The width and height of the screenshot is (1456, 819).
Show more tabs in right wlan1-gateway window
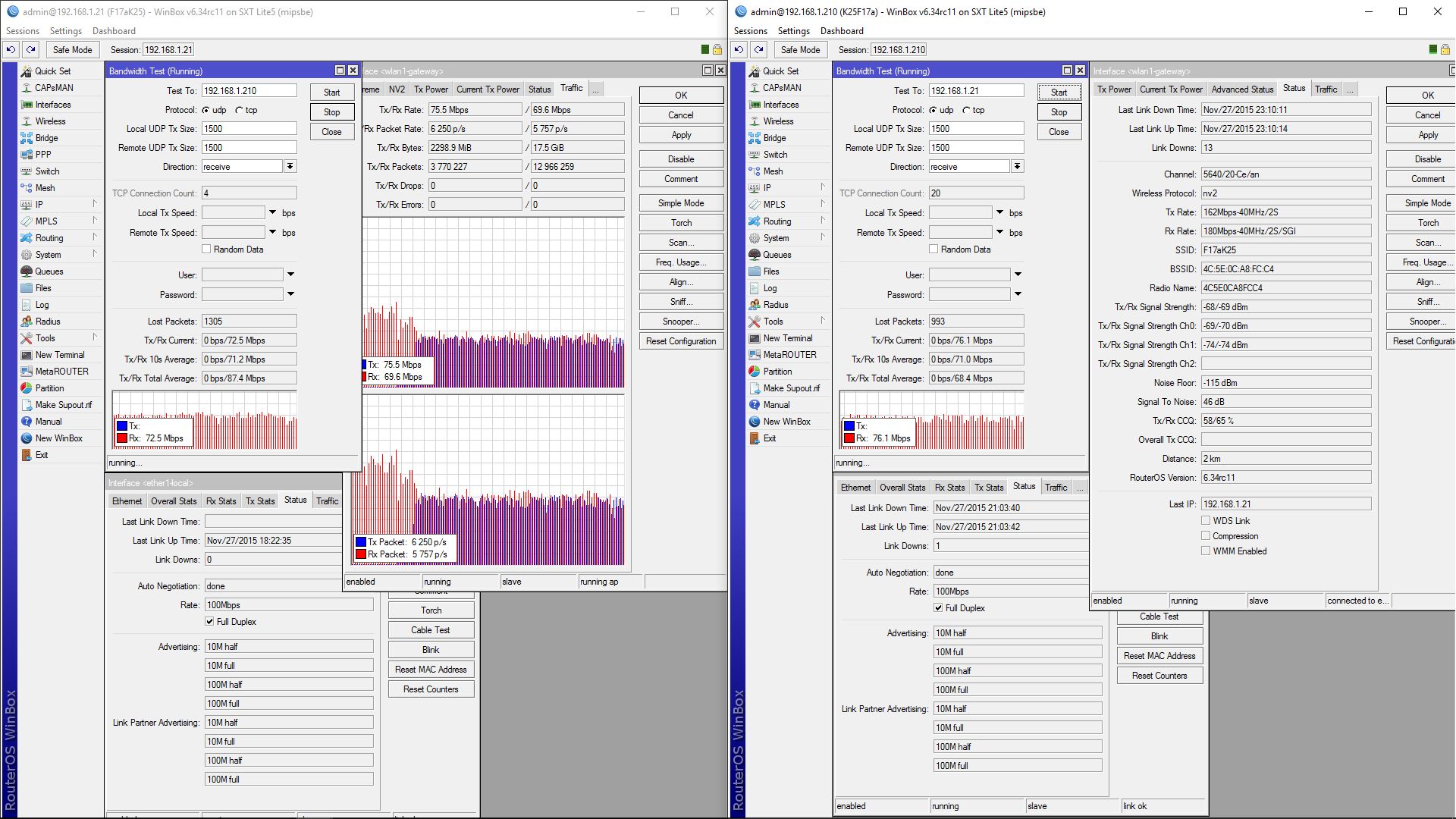(1350, 89)
